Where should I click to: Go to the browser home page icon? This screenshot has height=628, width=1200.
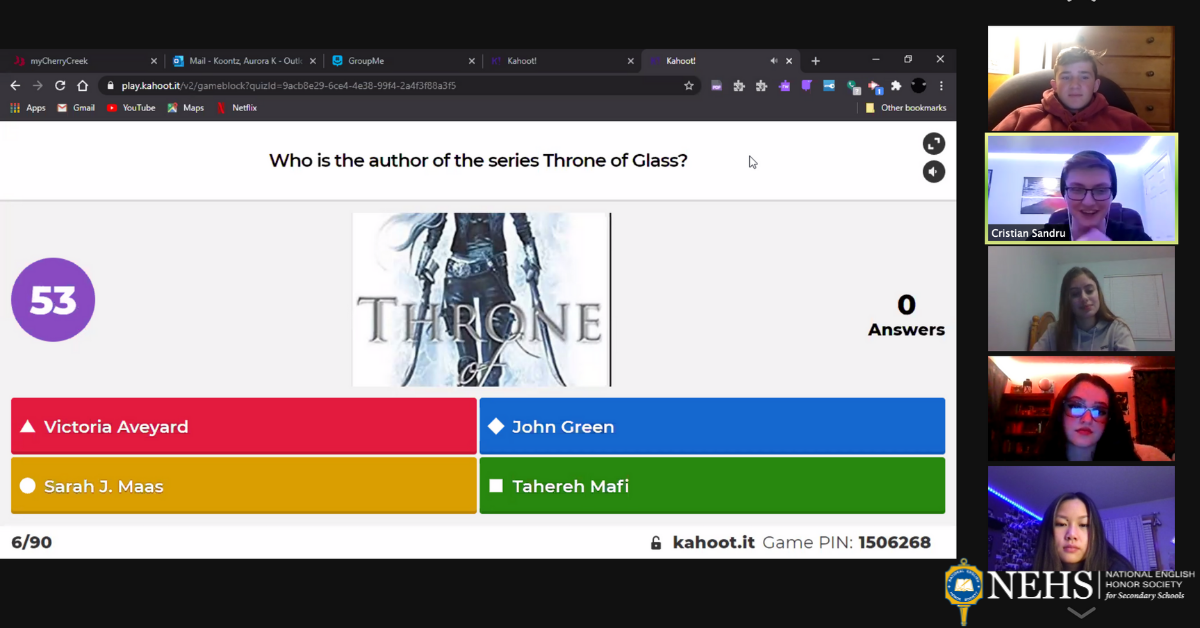point(83,86)
